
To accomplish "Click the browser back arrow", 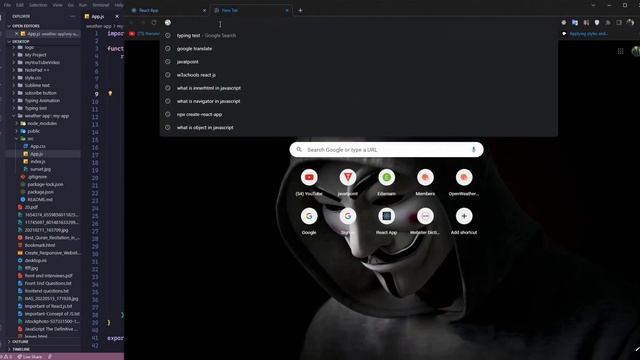I will [x=131, y=22].
